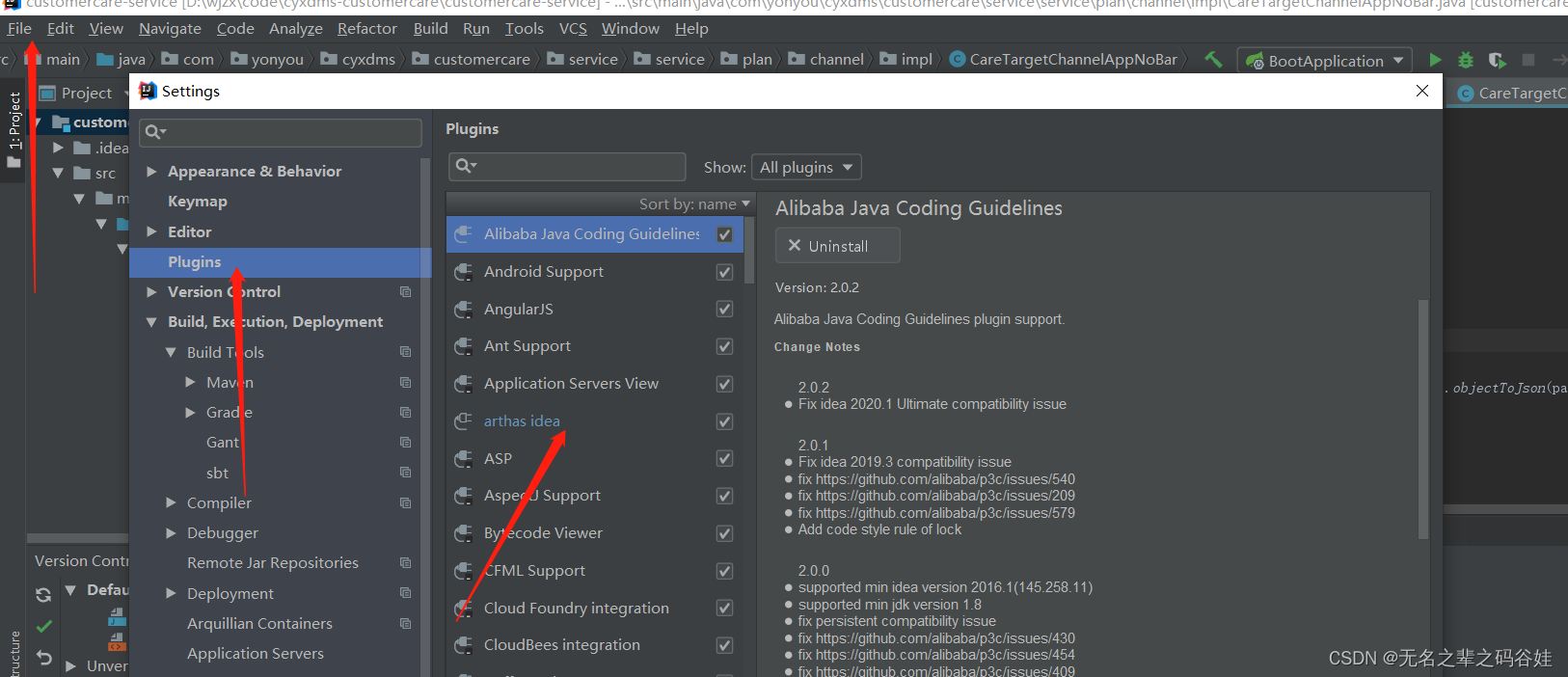1568x677 pixels.
Task: Click the settings search input field
Action: 281,132
